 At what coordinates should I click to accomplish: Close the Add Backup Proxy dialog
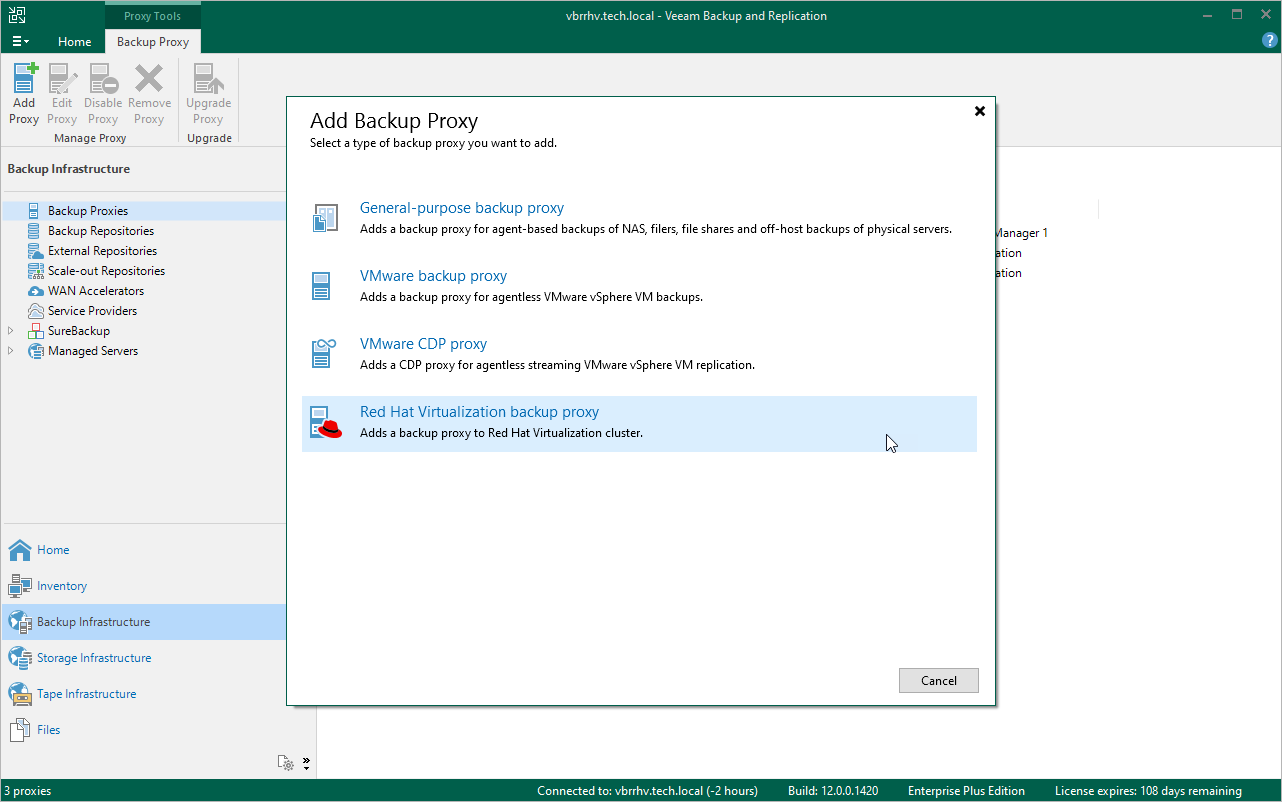click(x=980, y=111)
